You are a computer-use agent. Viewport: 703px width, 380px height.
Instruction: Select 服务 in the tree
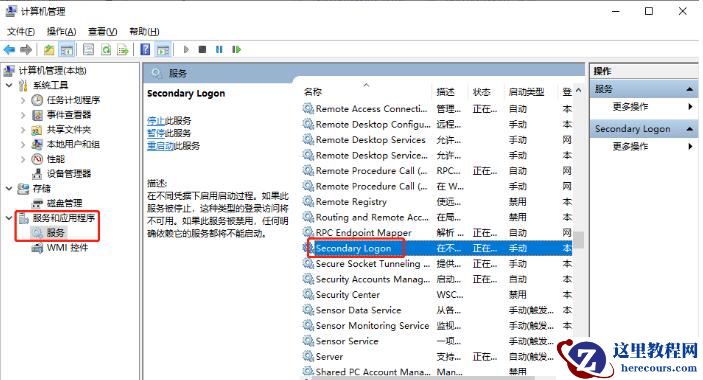[56, 232]
